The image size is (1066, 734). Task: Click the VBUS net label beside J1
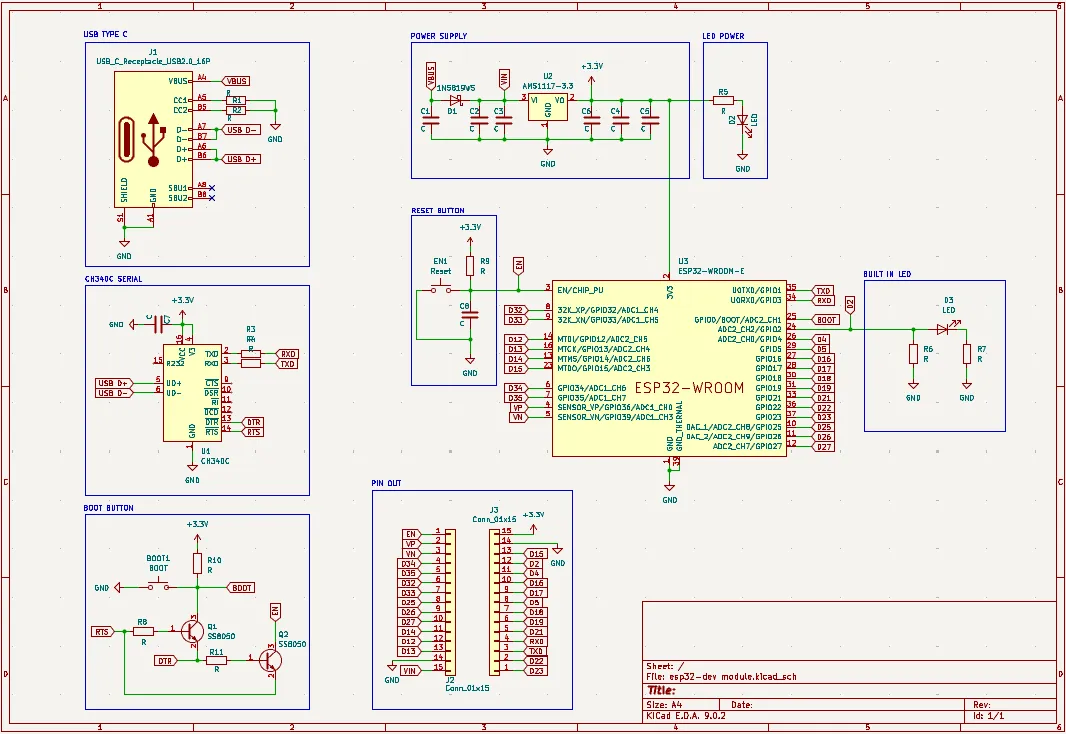pos(237,80)
